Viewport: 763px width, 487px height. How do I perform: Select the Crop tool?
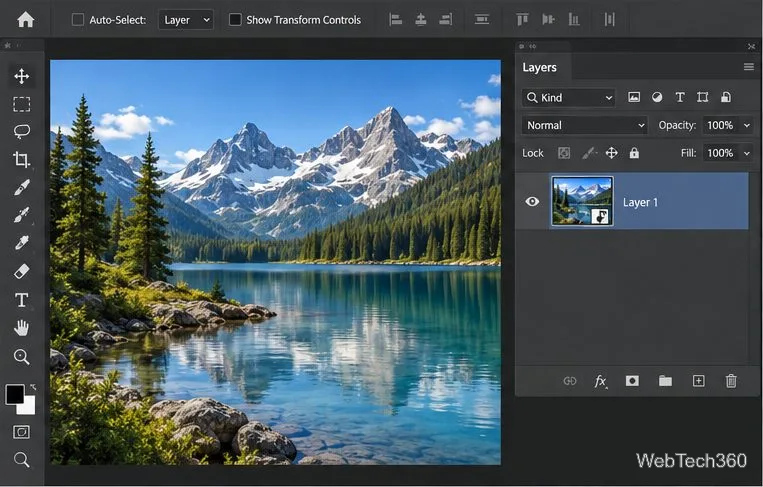click(x=21, y=159)
